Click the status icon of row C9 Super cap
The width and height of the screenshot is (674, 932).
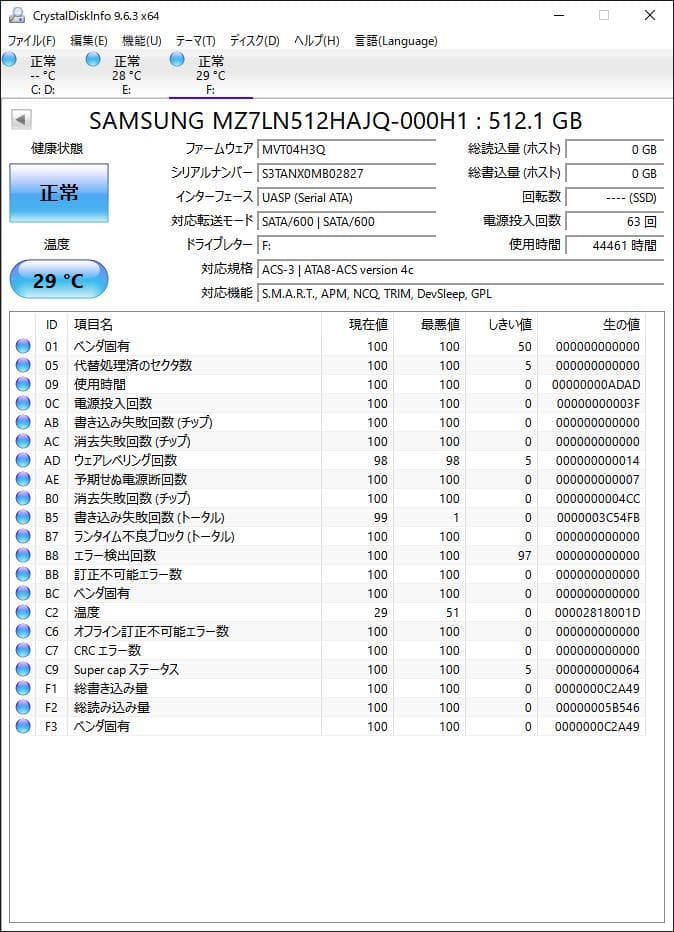pos(23,669)
